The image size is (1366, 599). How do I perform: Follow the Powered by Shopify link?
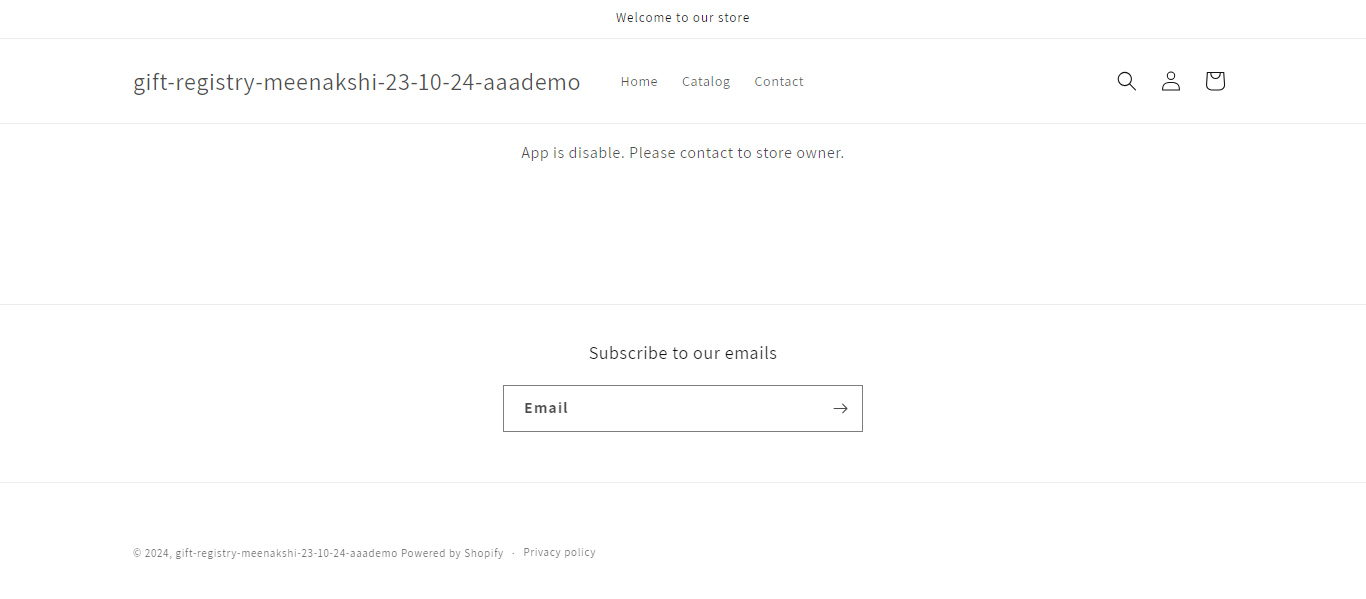(452, 553)
